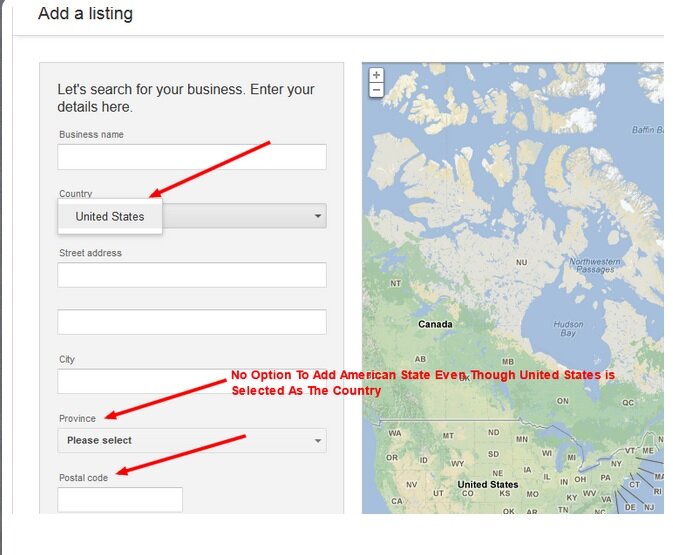Image resolution: width=673 pixels, height=555 pixels.
Task: Click the WY state label on map
Action: pos(458,464)
